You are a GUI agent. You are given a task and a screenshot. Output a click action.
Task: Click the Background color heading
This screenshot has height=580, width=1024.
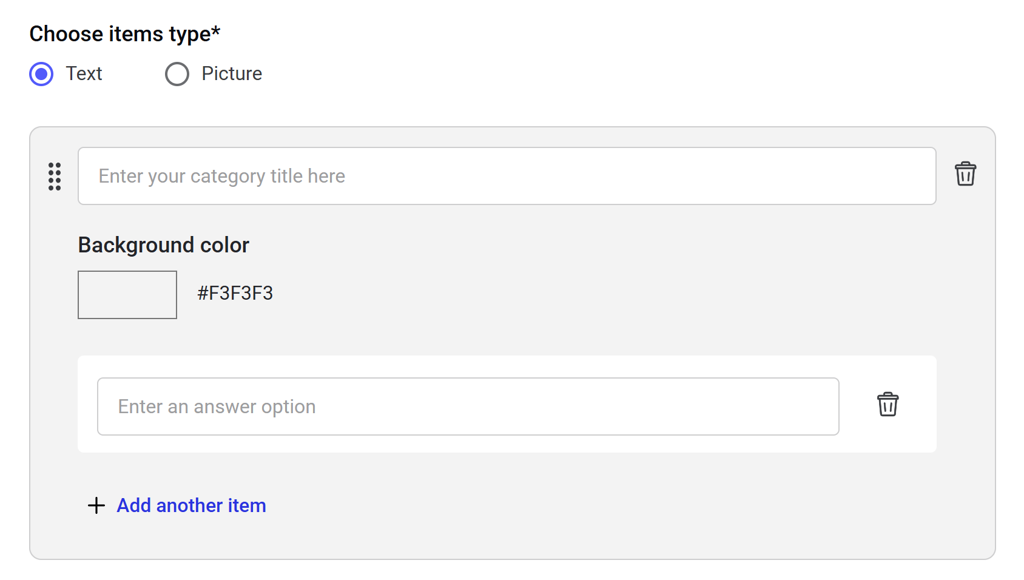point(164,245)
